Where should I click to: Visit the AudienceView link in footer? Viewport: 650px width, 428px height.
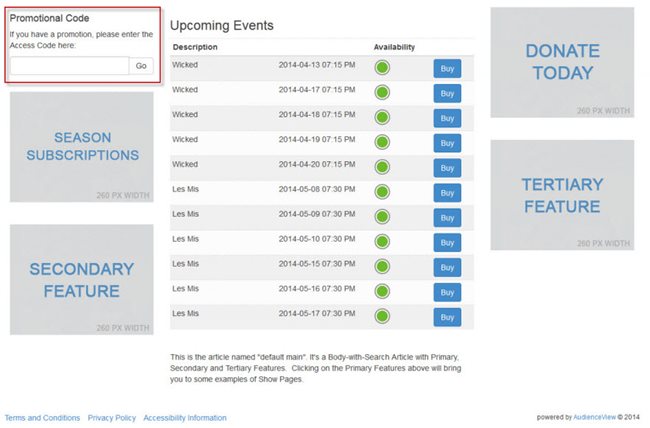(594, 417)
